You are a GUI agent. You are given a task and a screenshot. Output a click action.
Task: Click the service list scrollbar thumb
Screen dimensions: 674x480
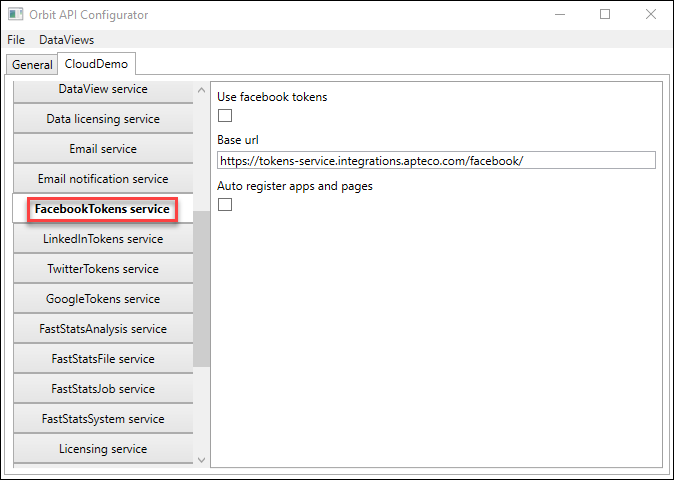tap(201, 289)
